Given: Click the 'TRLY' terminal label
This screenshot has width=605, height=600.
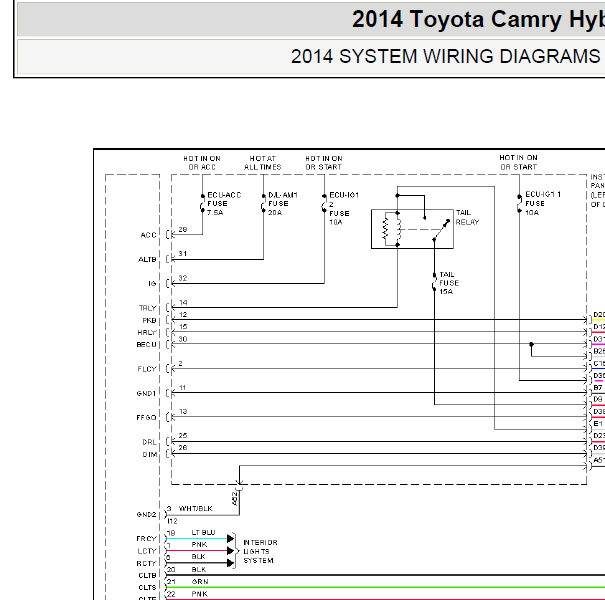Looking at the screenshot, I should point(148,308).
